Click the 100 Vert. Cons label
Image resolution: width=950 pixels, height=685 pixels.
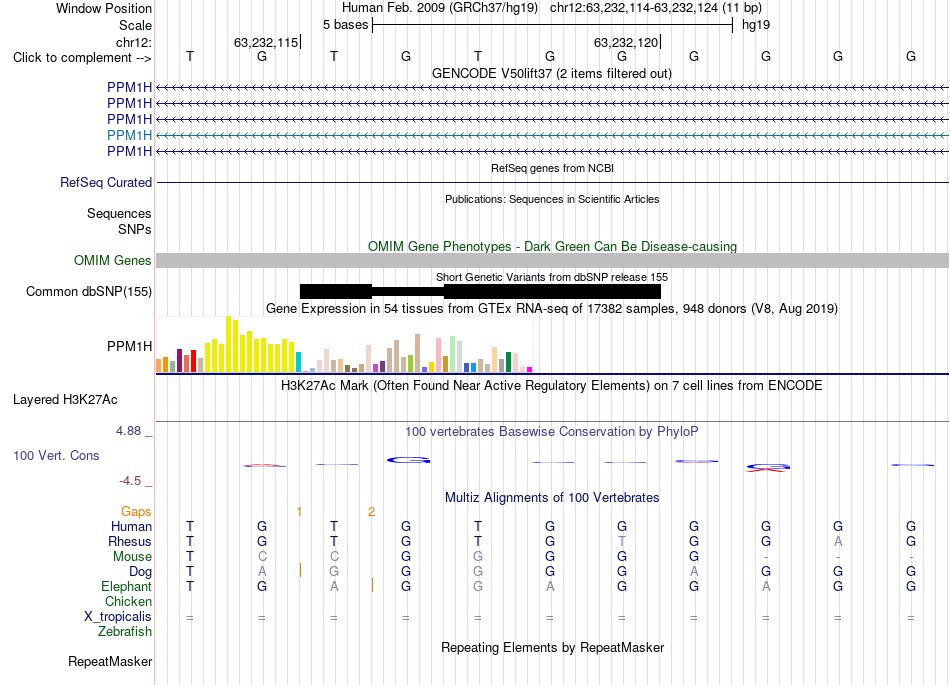click(56, 455)
